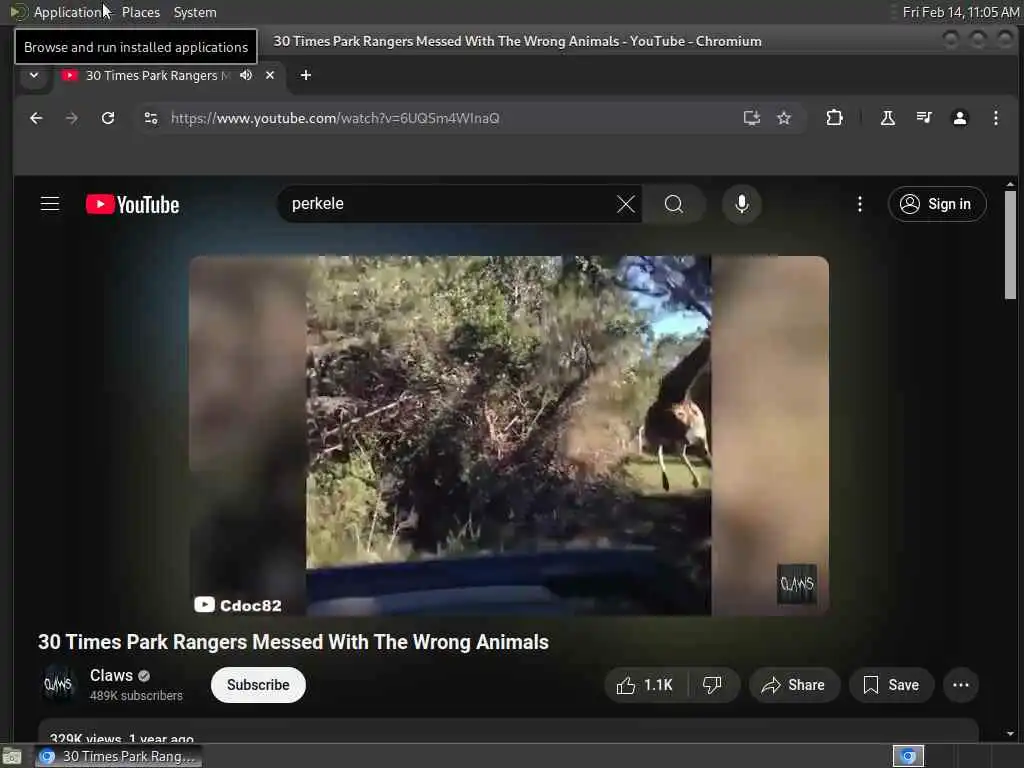Open Extensions puzzle icon
The image size is (1024, 768).
click(x=834, y=118)
